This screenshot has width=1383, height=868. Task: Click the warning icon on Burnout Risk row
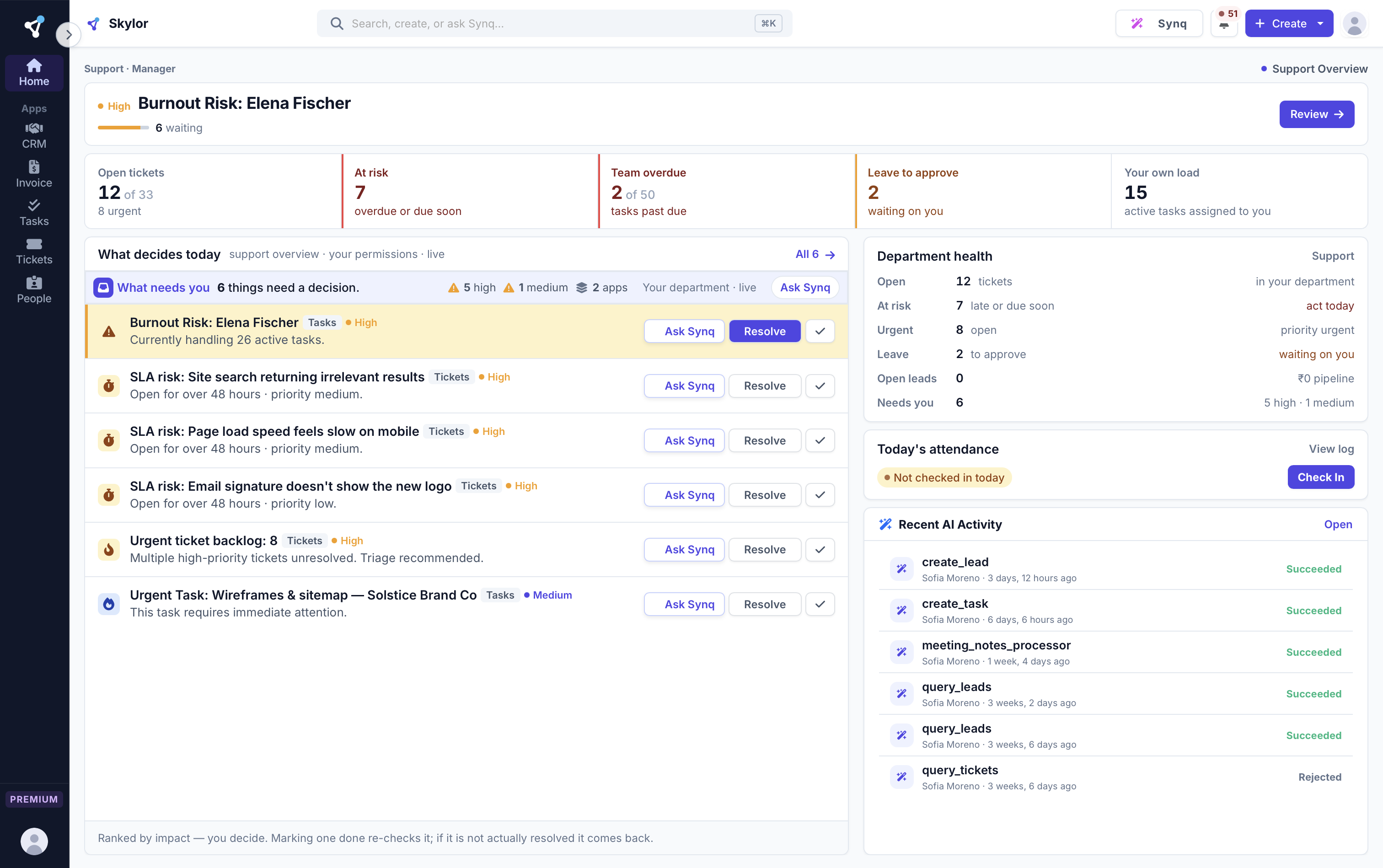pos(108,331)
